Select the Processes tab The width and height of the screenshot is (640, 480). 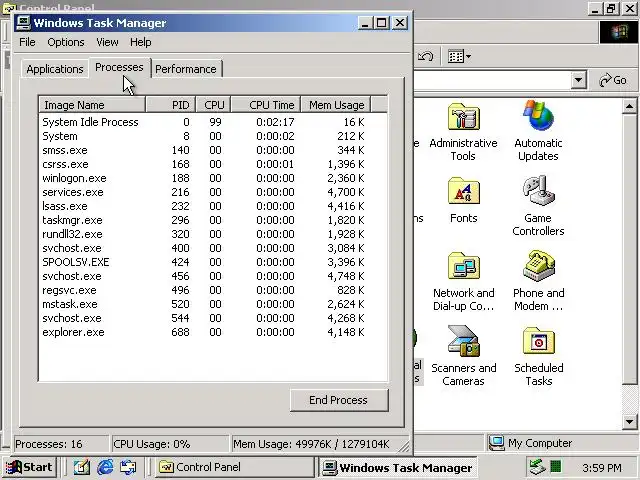(119, 67)
